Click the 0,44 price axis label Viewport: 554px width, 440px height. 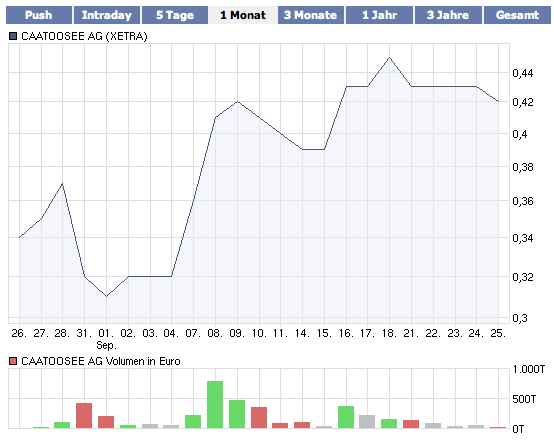[523, 73]
